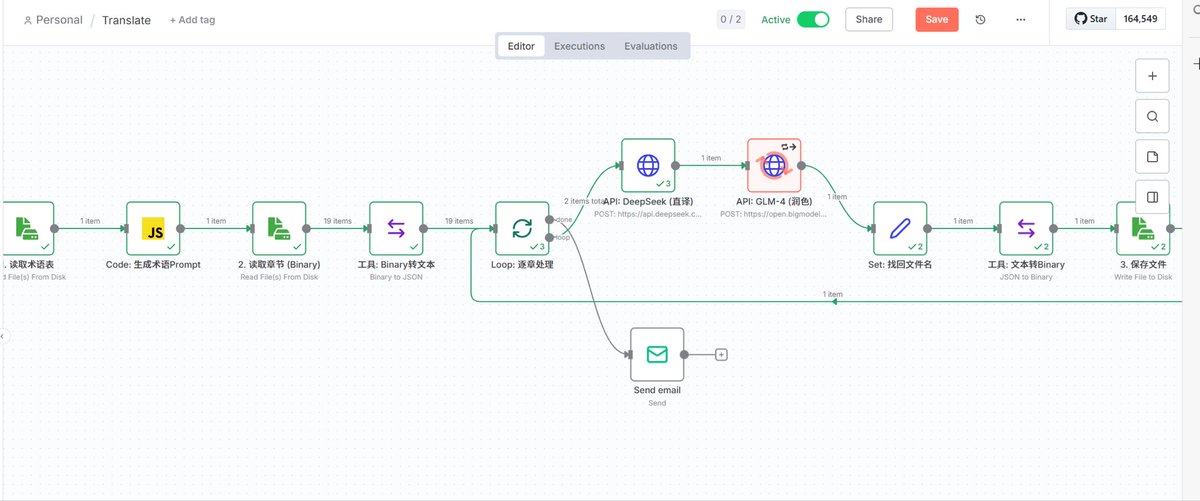
Task: Select the 读取章节 (Binary) file node
Action: 279,228
